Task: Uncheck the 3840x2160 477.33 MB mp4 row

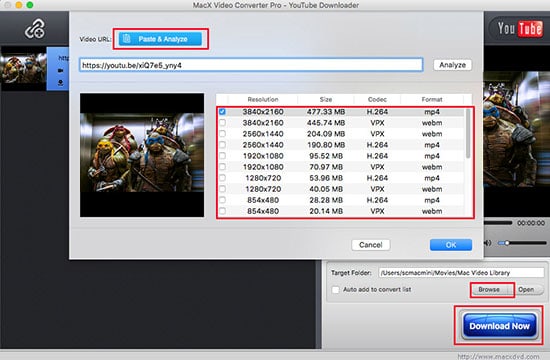Action: point(222,112)
